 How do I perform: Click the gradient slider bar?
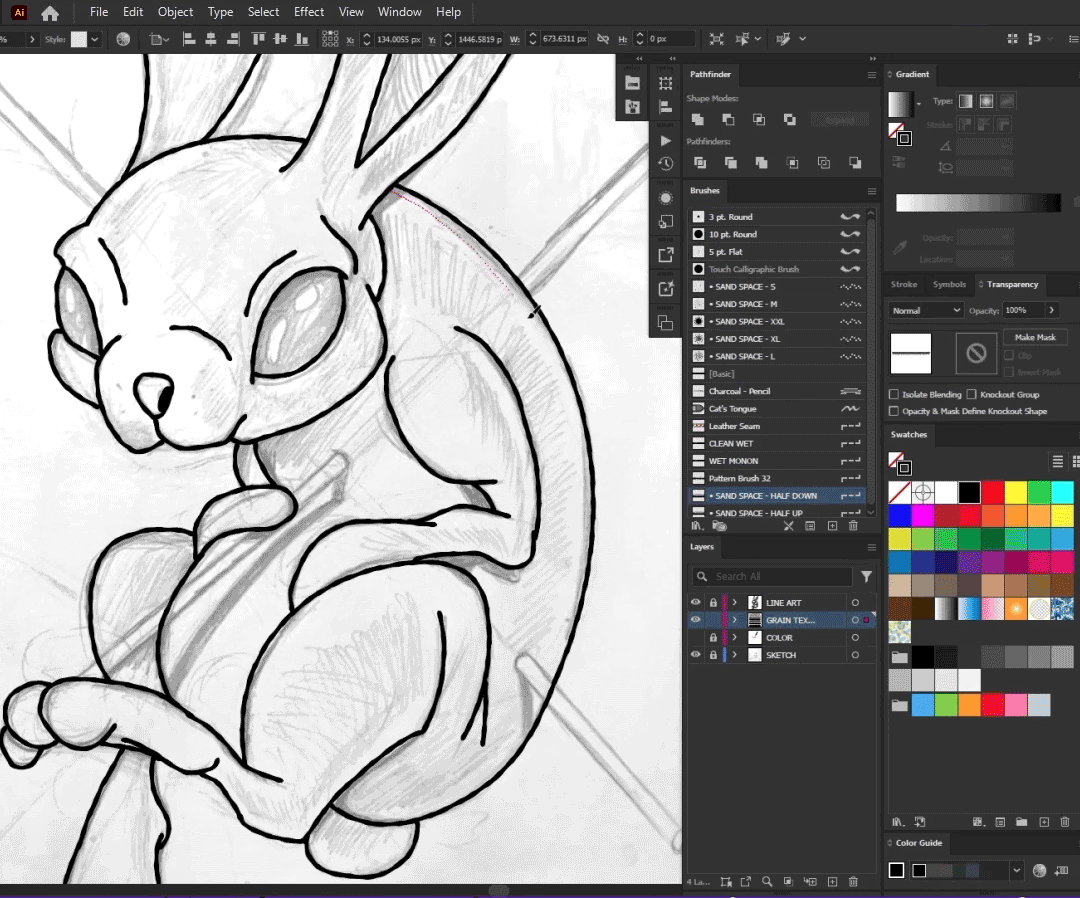[978, 202]
